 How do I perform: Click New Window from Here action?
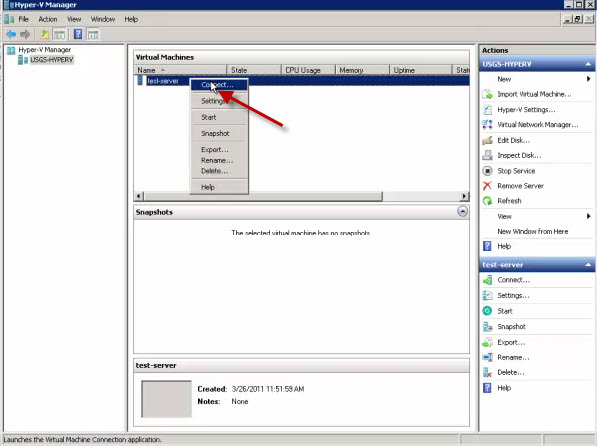(532, 231)
